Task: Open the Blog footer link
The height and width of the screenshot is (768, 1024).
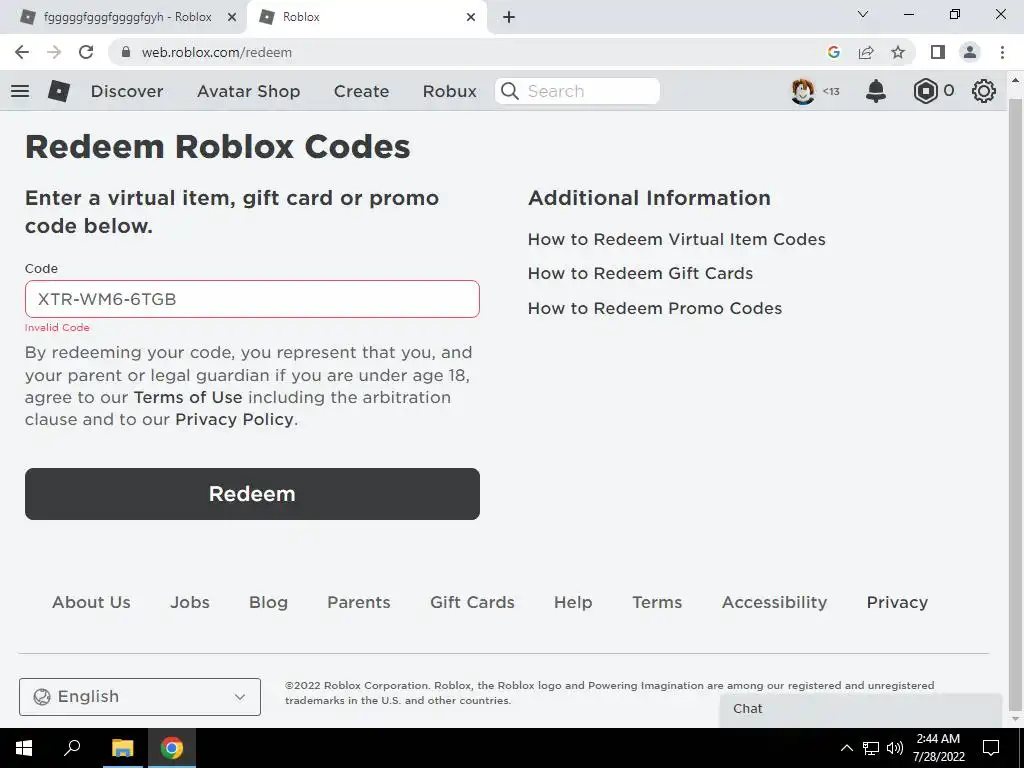Action: (x=268, y=602)
